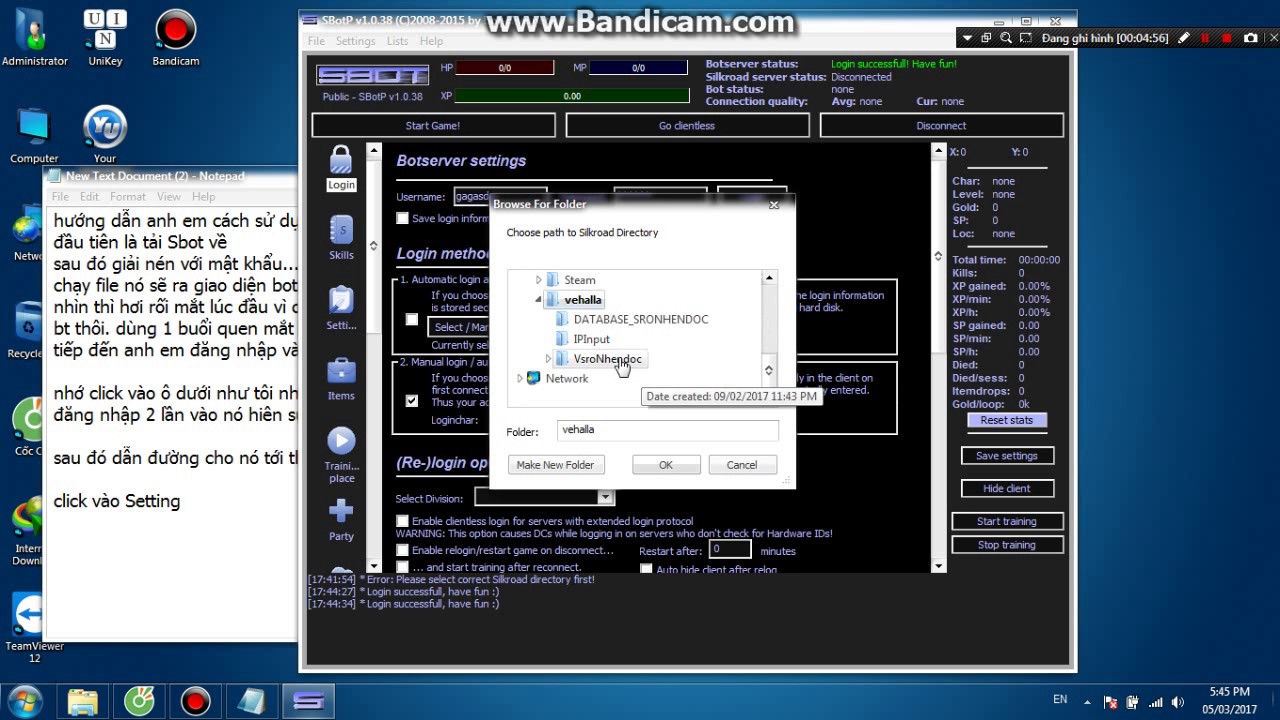Open File Explorer from the taskbar
The height and width of the screenshot is (720, 1280).
point(83,700)
